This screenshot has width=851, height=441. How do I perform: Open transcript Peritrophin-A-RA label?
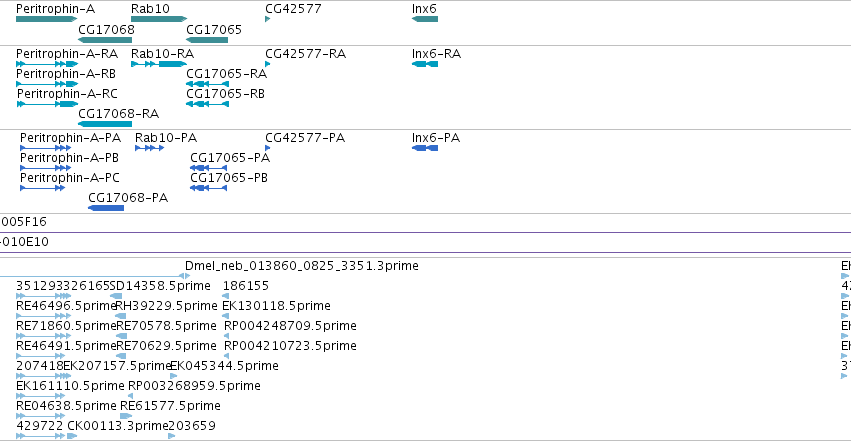pyautogui.click(x=67, y=54)
